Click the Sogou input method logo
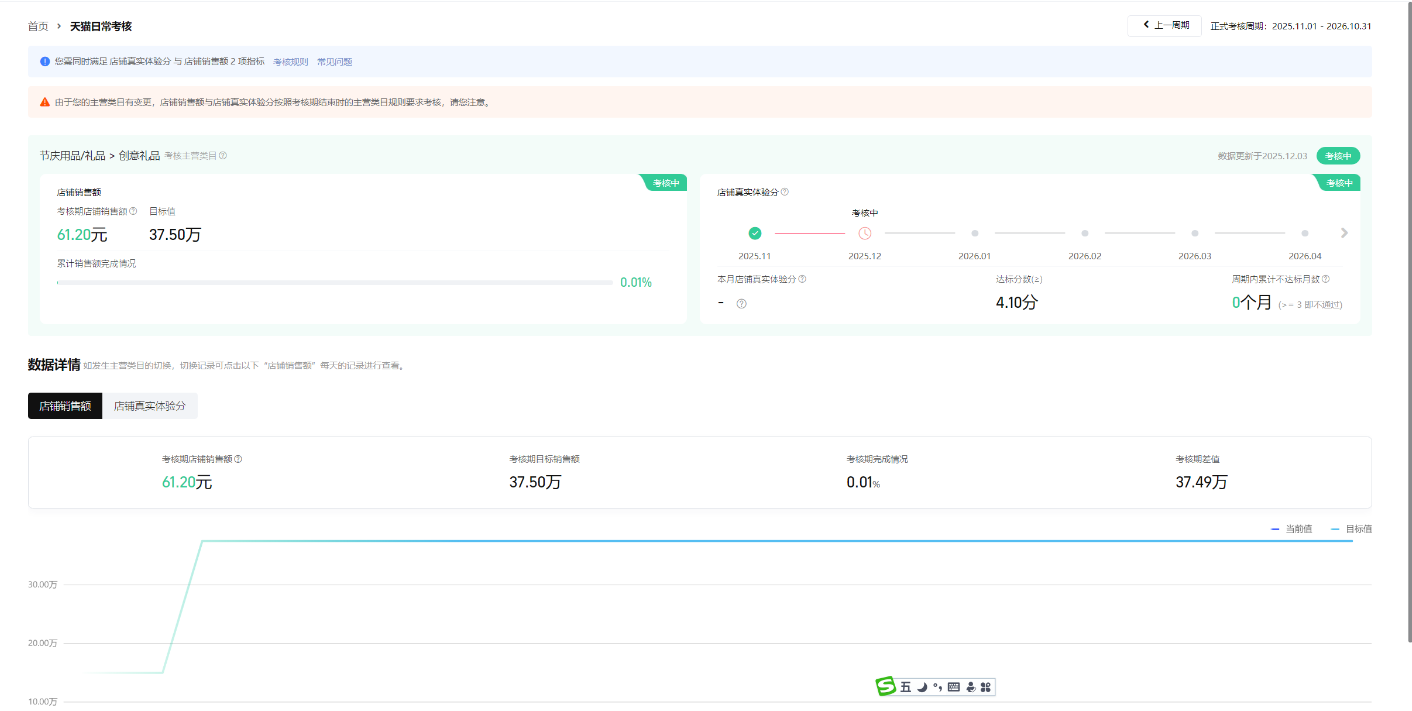 coord(886,686)
